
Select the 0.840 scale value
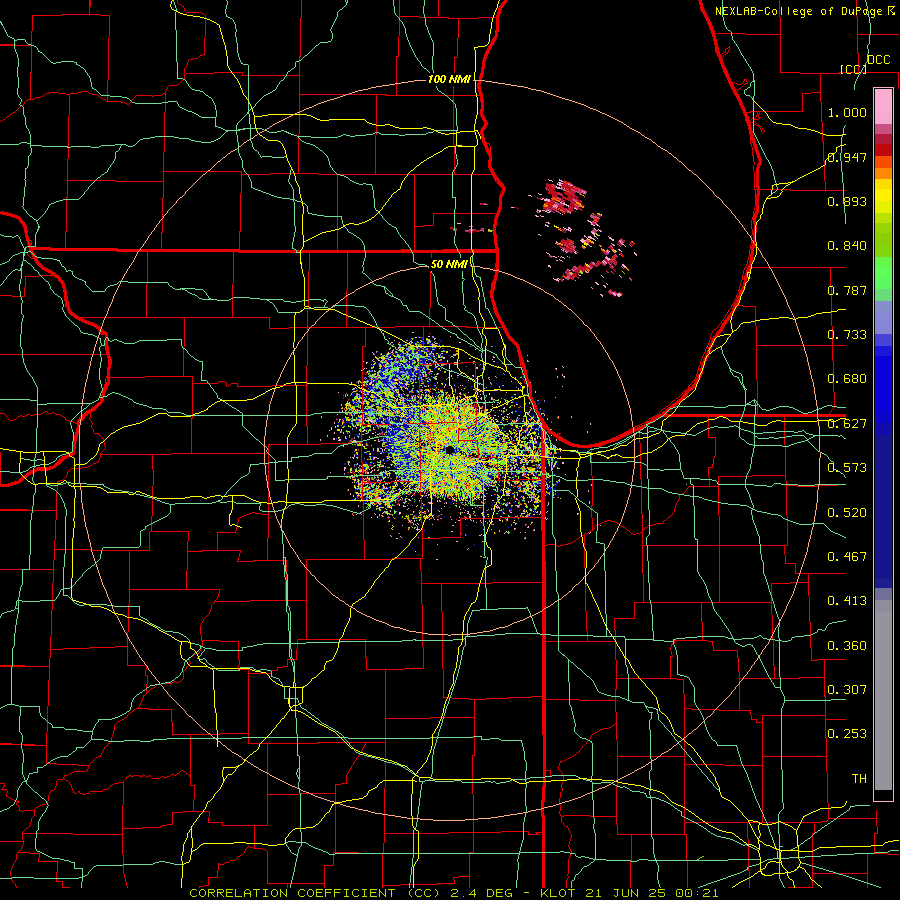[x=847, y=246]
